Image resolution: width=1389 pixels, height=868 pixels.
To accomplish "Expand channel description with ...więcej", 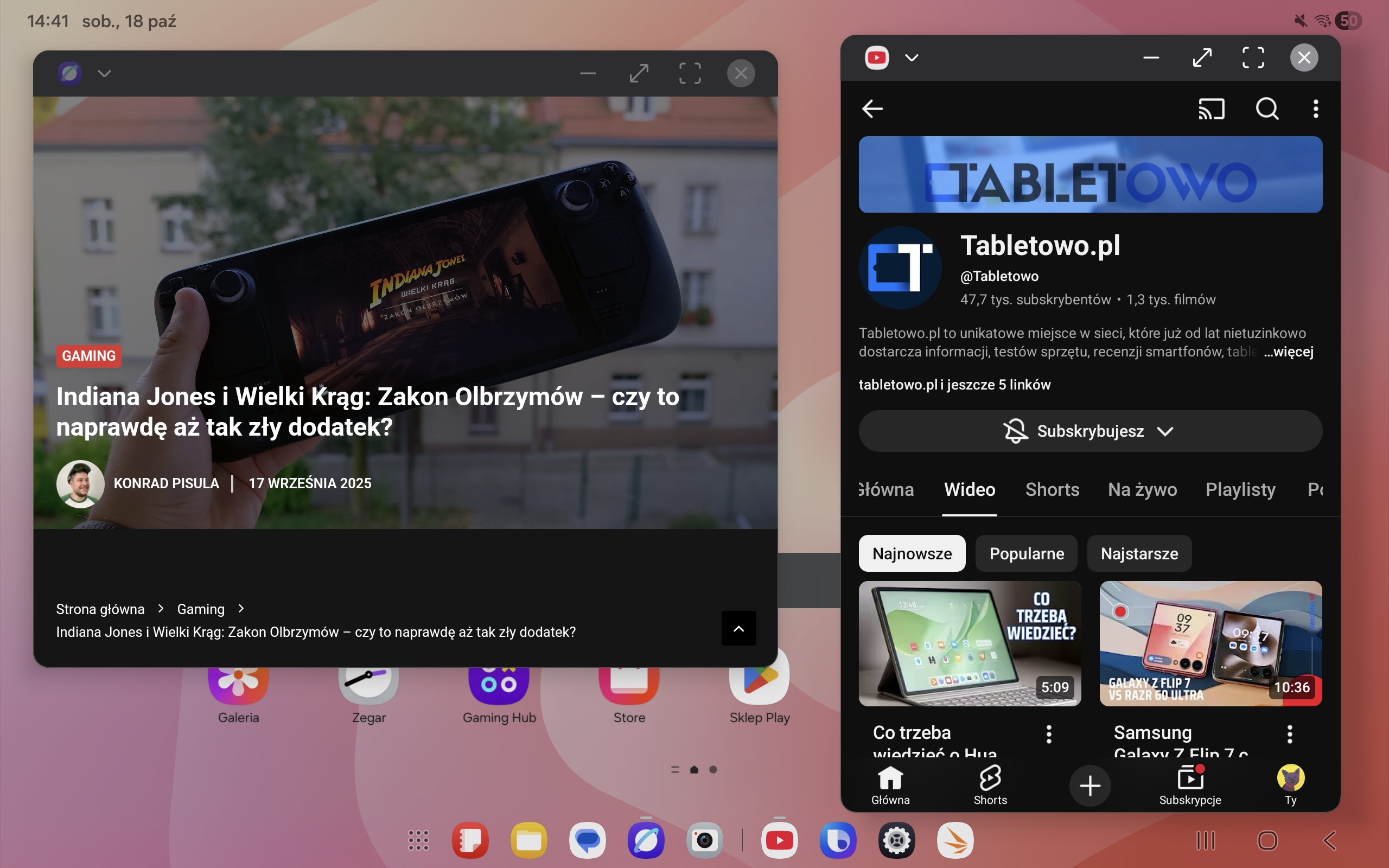I will 1288,352.
